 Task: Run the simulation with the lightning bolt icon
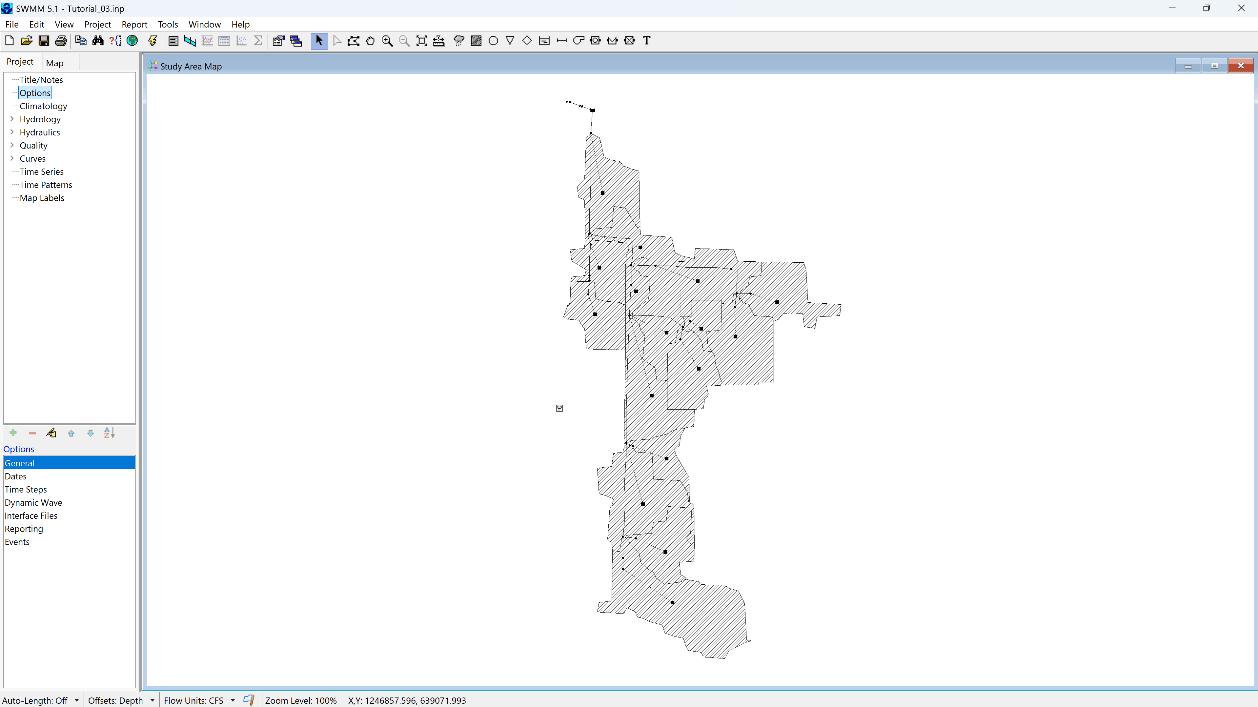[152, 41]
